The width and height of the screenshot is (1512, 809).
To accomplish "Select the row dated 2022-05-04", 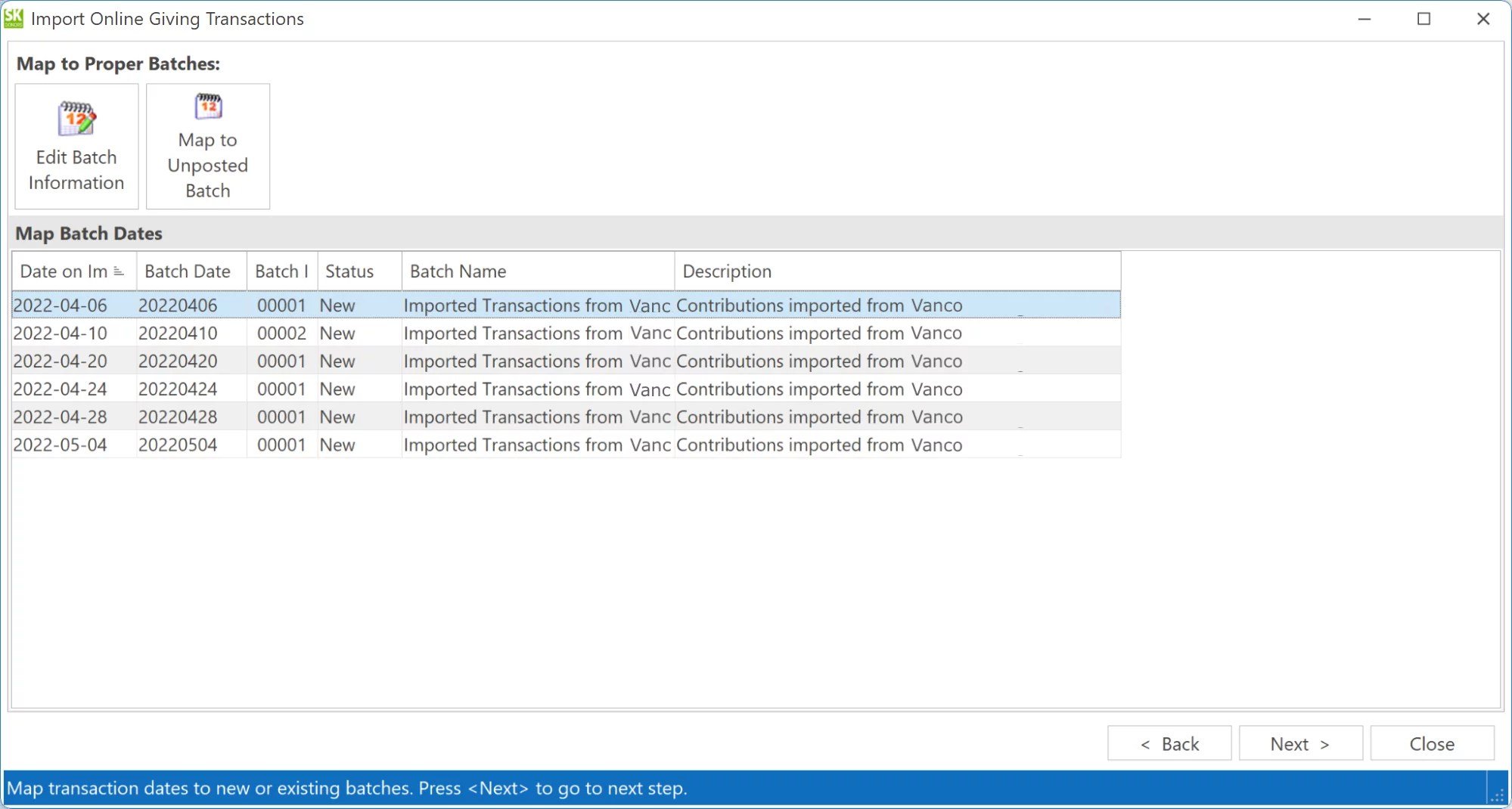I will tap(567, 445).
